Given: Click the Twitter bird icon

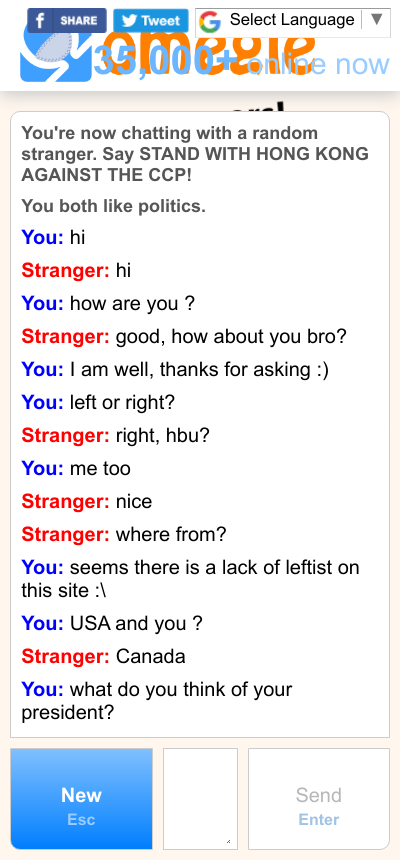Looking at the screenshot, I should tap(129, 21).
